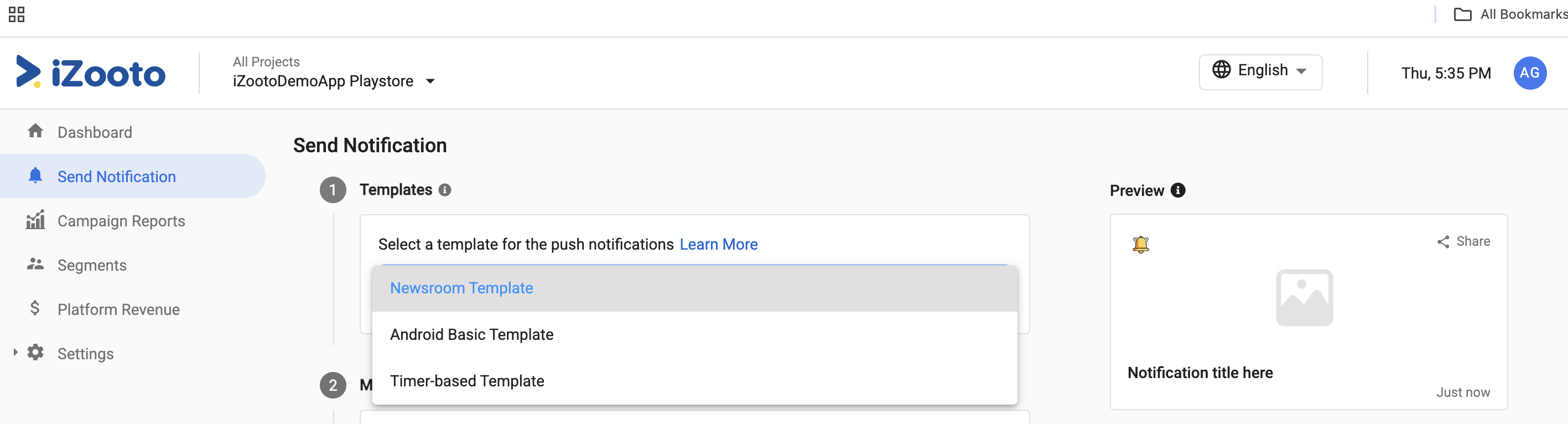1568x424 pixels.
Task: Open Campaign Reports chart icon
Action: pyautogui.click(x=35, y=220)
